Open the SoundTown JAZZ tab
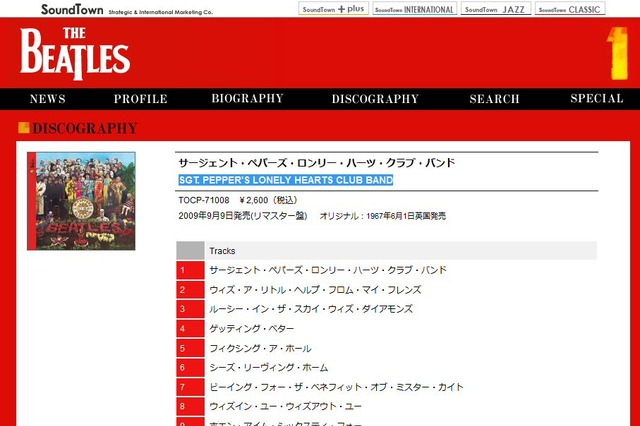The image size is (640, 426). pyautogui.click(x=496, y=9)
